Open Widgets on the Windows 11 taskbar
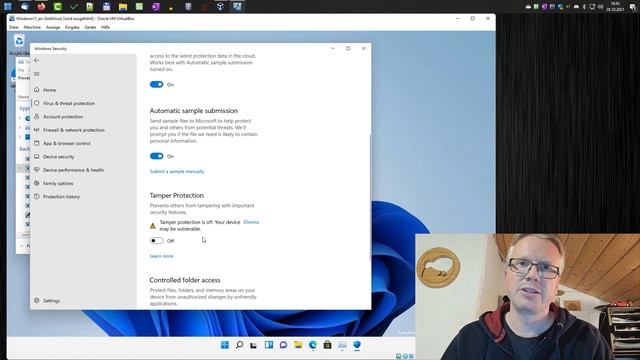Image resolution: width=640 pixels, height=360 pixels. (x=269, y=345)
